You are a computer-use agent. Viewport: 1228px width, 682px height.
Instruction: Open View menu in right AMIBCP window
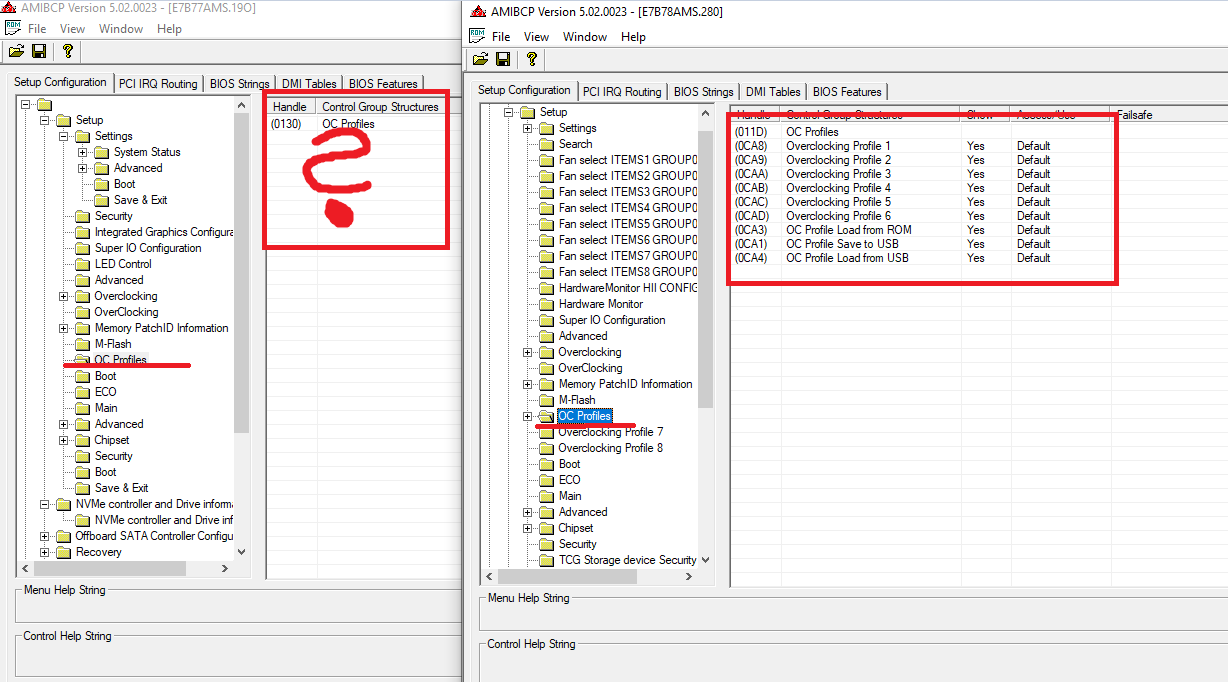(x=536, y=36)
